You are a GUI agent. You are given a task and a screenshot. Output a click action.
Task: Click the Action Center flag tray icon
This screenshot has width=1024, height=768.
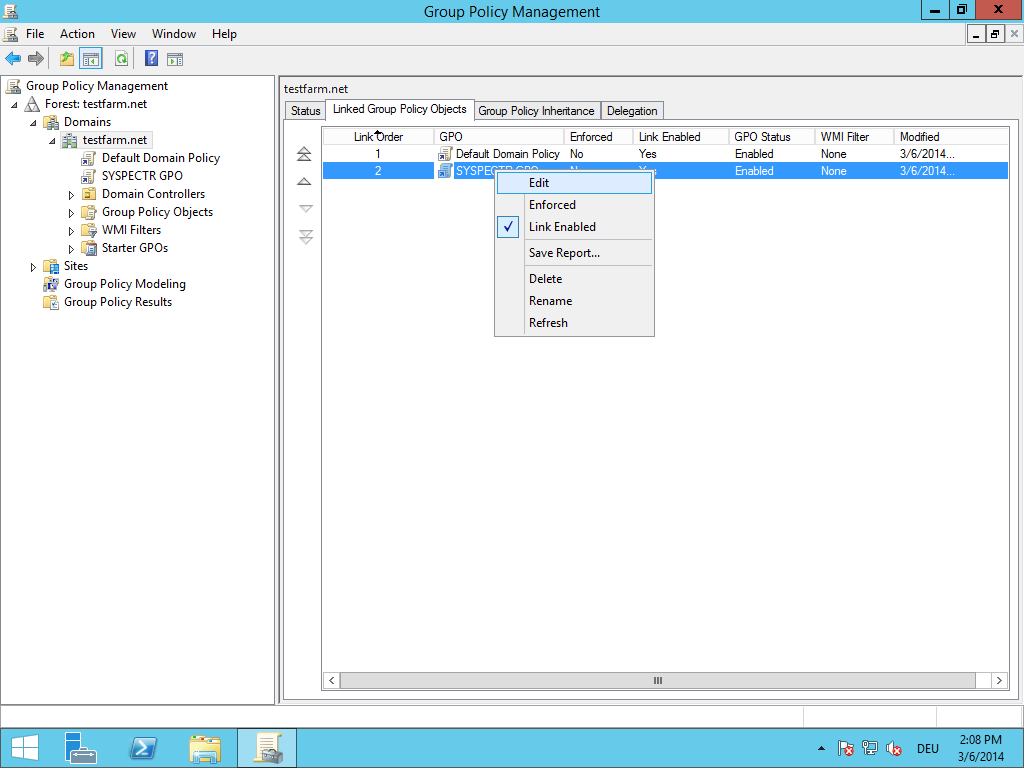(846, 748)
